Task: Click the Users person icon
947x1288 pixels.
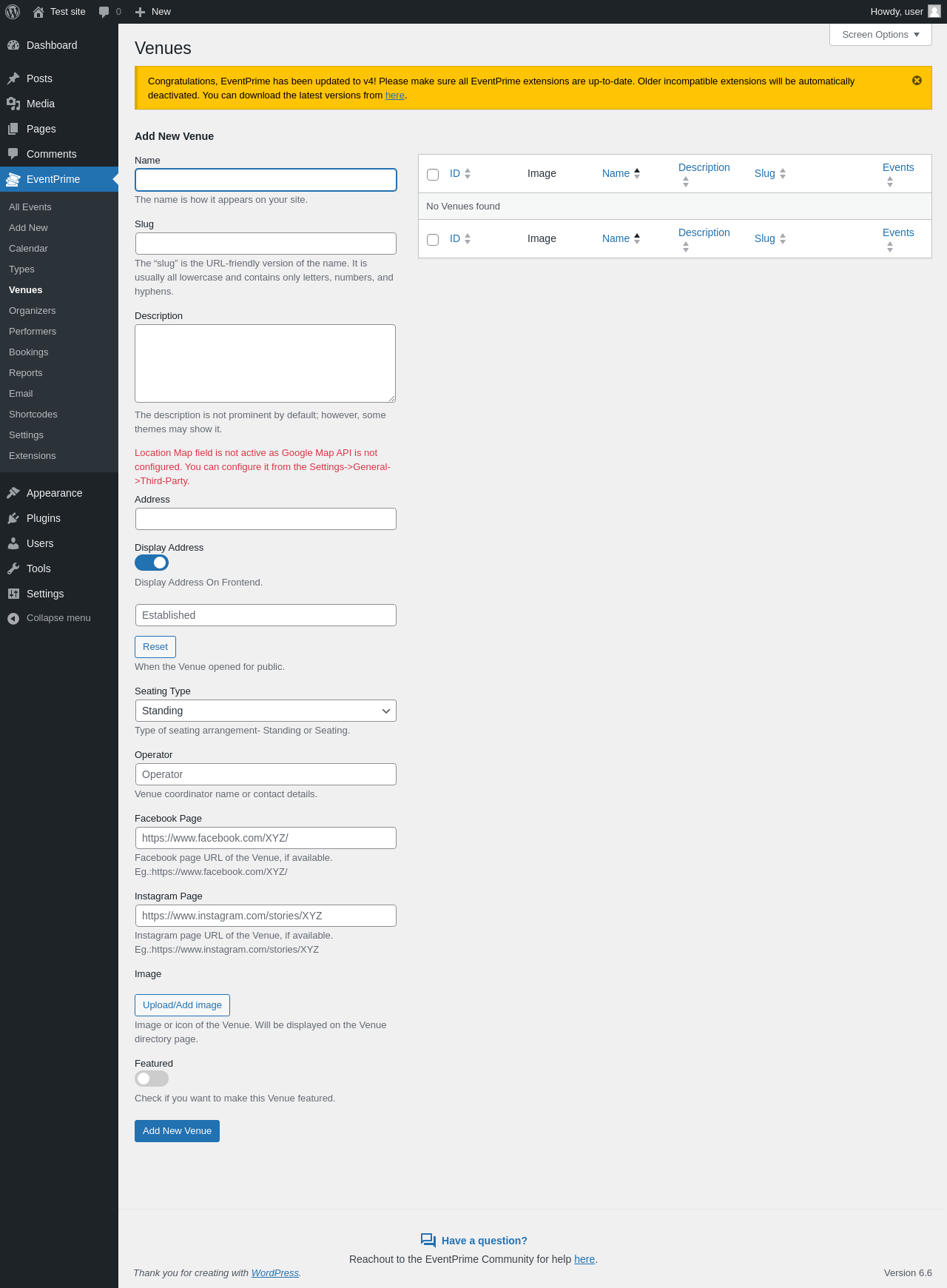Action: pos(13,543)
